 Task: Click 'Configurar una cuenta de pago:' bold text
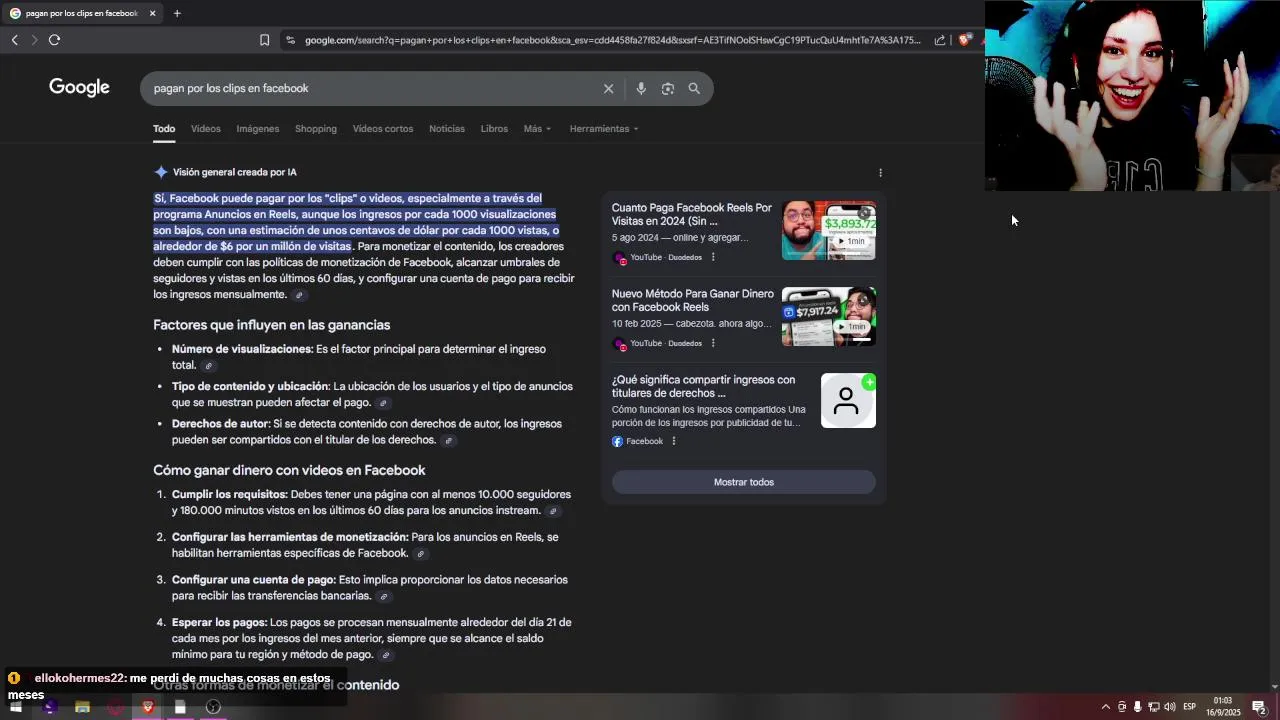tap(254, 580)
